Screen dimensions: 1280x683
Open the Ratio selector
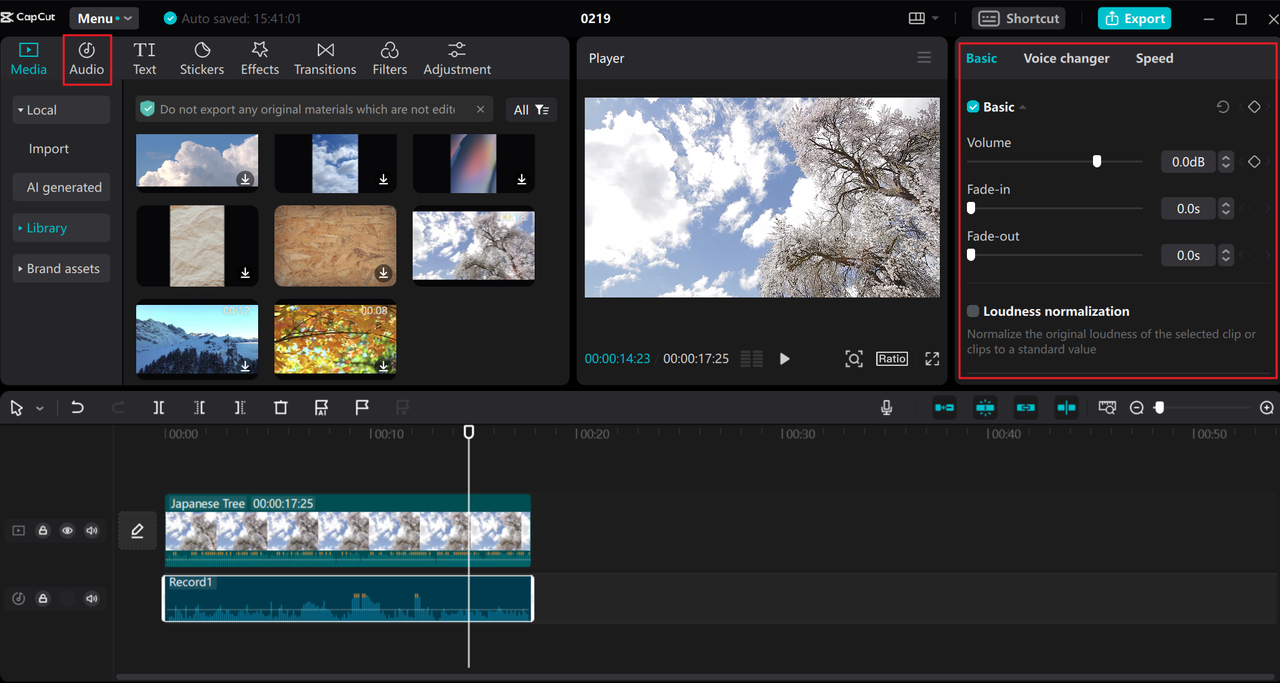(x=892, y=358)
